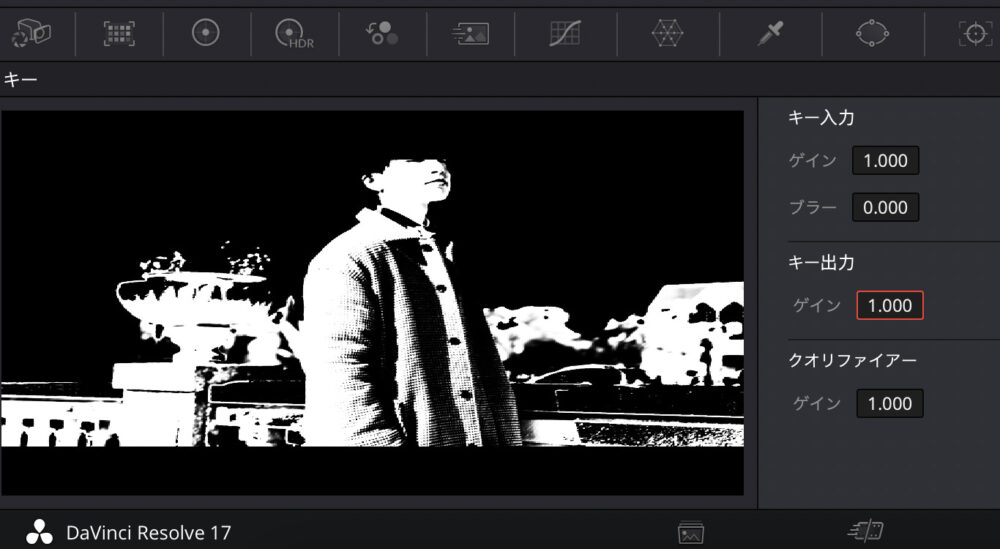Image resolution: width=1000 pixels, height=549 pixels.
Task: Click the black-and-white key matte preview
Action: coord(372,300)
